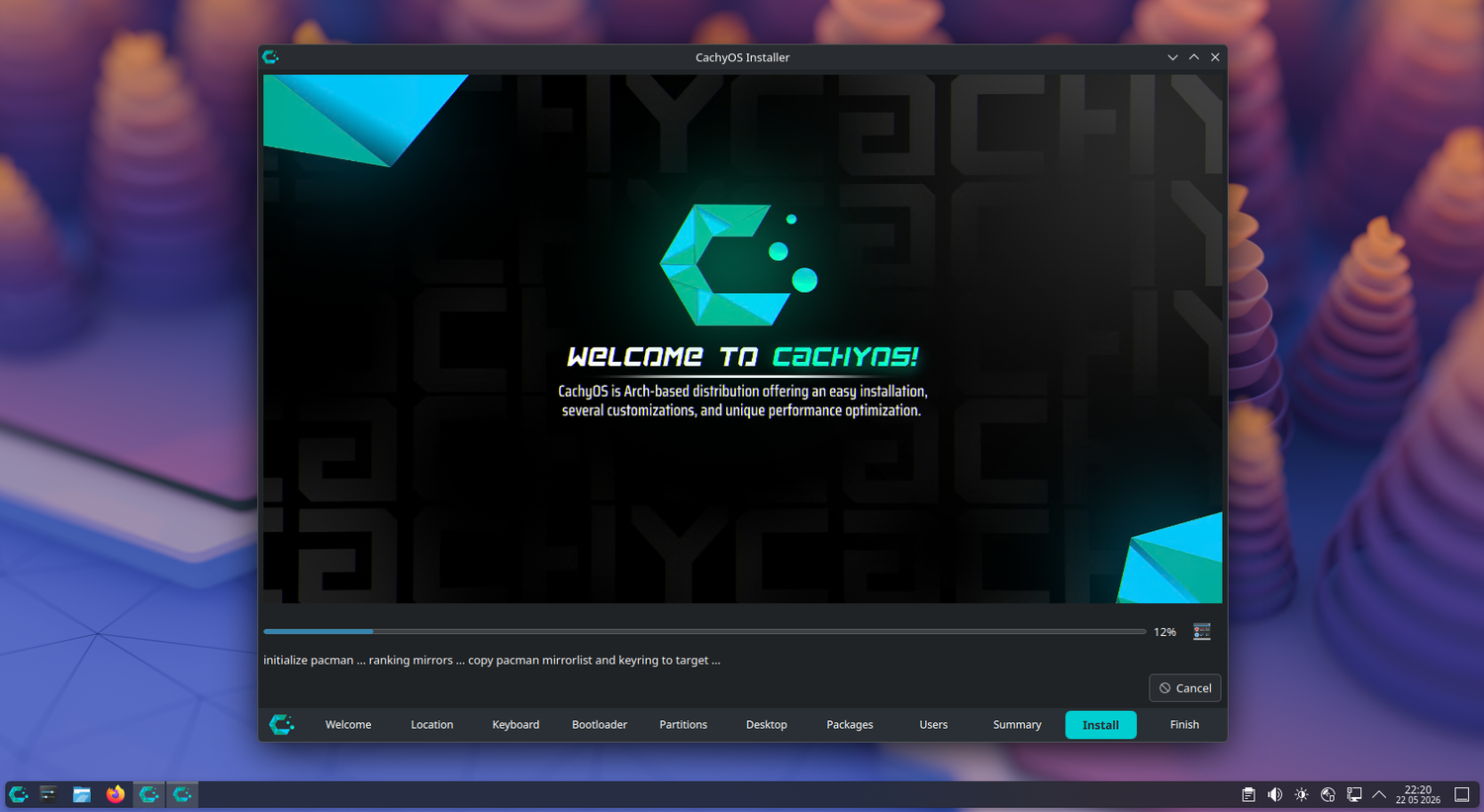Switch to the second CachyOS taskbar window entry

(182, 794)
